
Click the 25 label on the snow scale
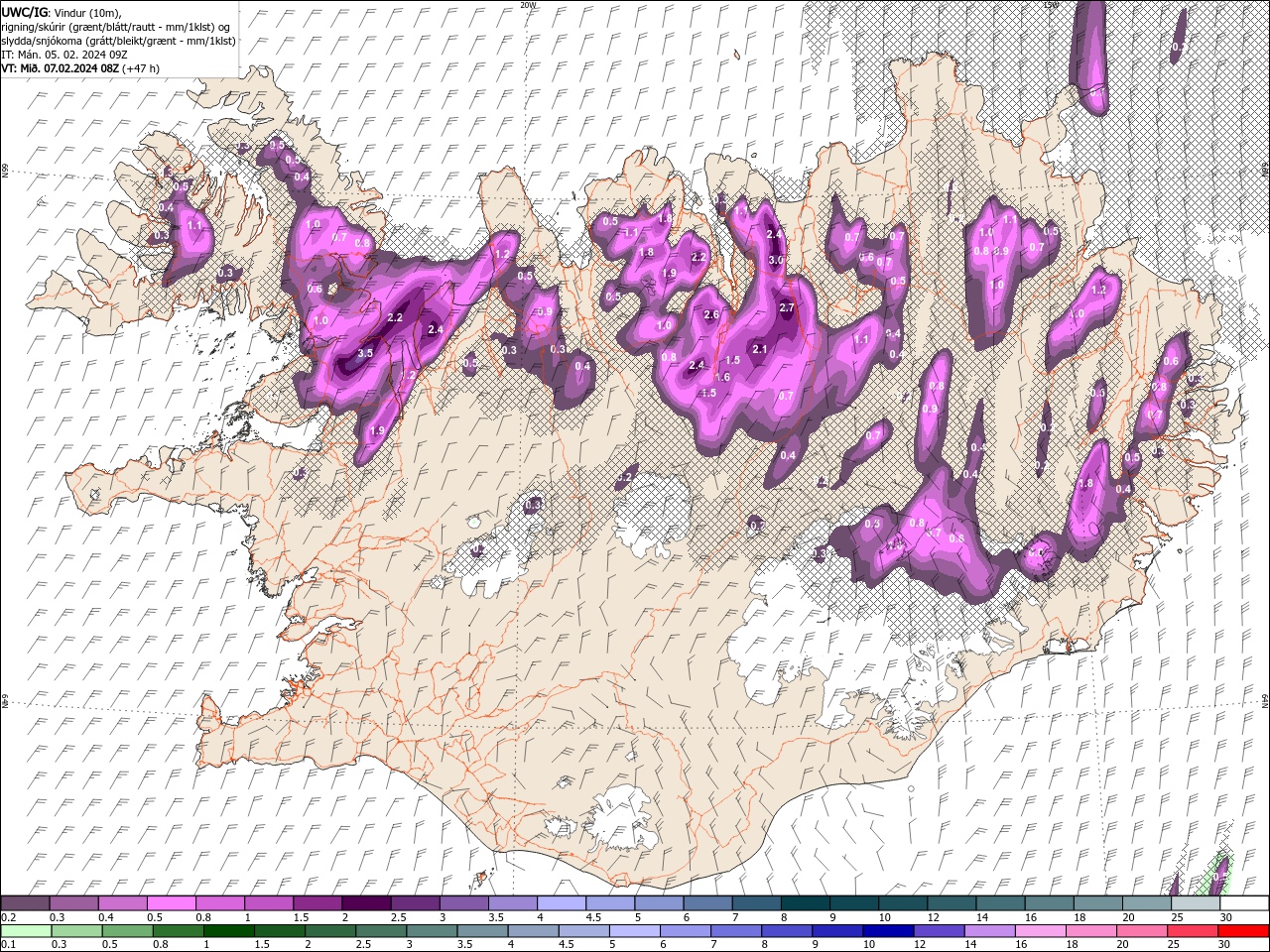1178,917
